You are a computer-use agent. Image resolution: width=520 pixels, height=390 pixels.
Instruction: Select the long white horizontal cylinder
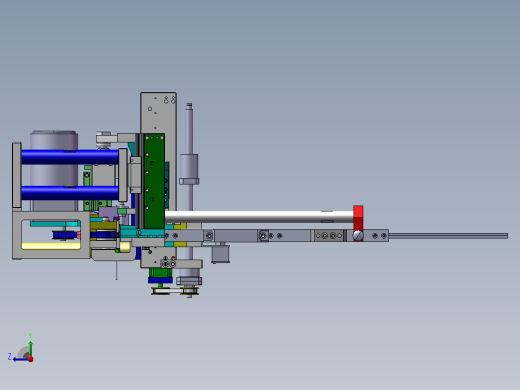(259, 217)
